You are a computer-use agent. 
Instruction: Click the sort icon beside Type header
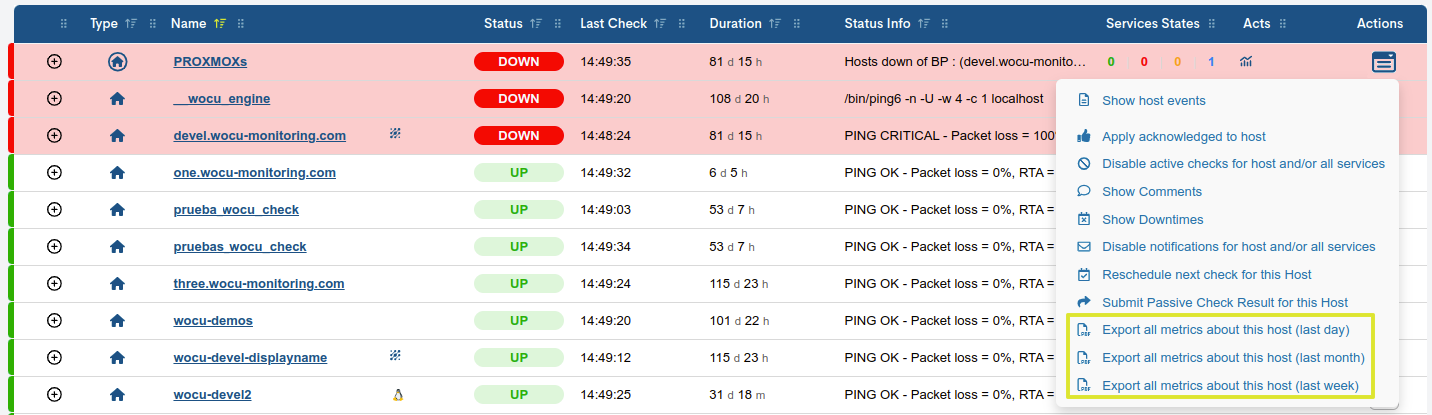[130, 24]
